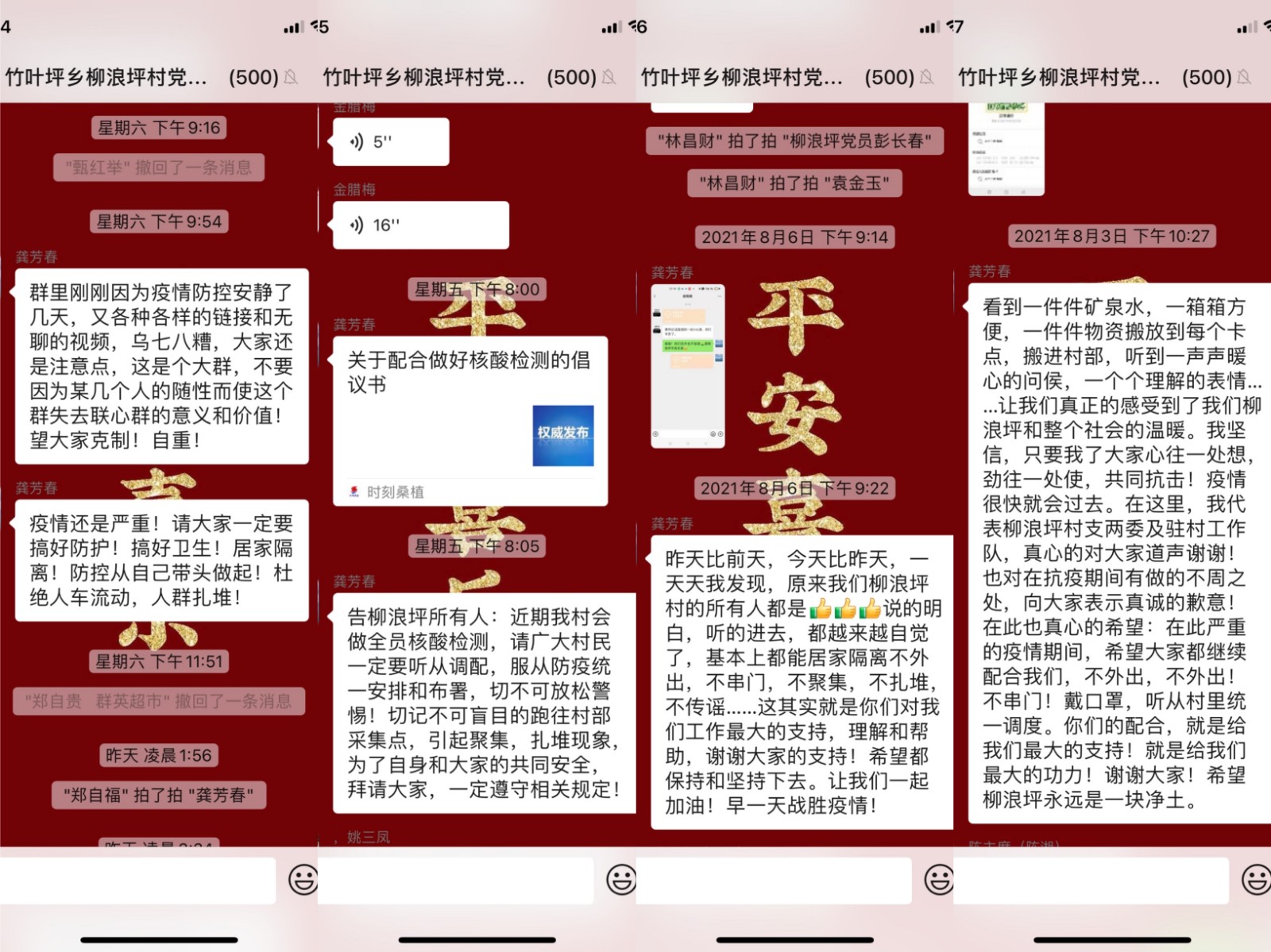
Task: Tap the notice "甄红举" 撤回了一条消息
Action: (159, 168)
